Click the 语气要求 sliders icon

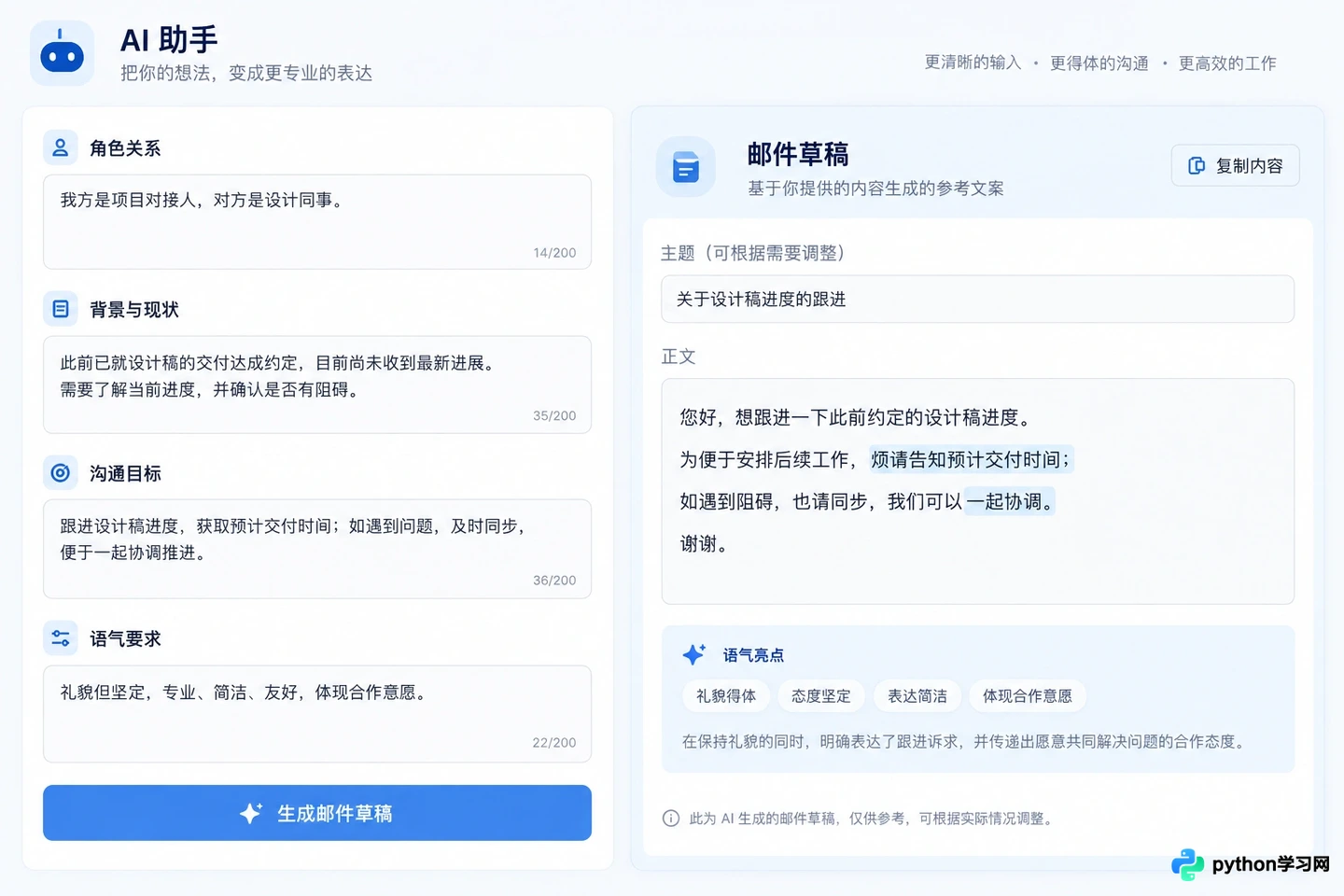(x=61, y=638)
